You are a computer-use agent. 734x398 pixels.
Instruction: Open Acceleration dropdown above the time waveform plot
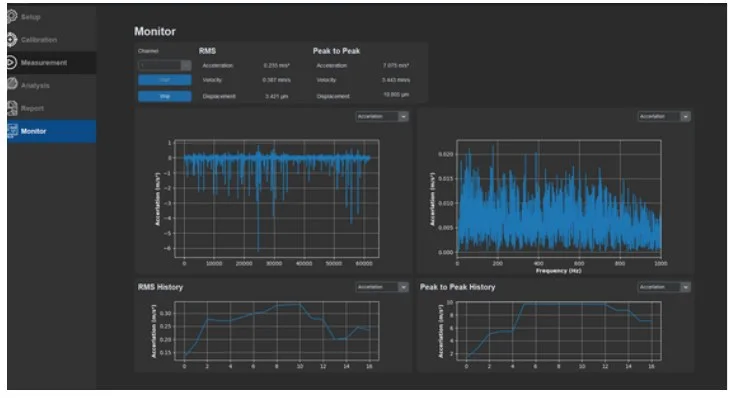point(382,116)
